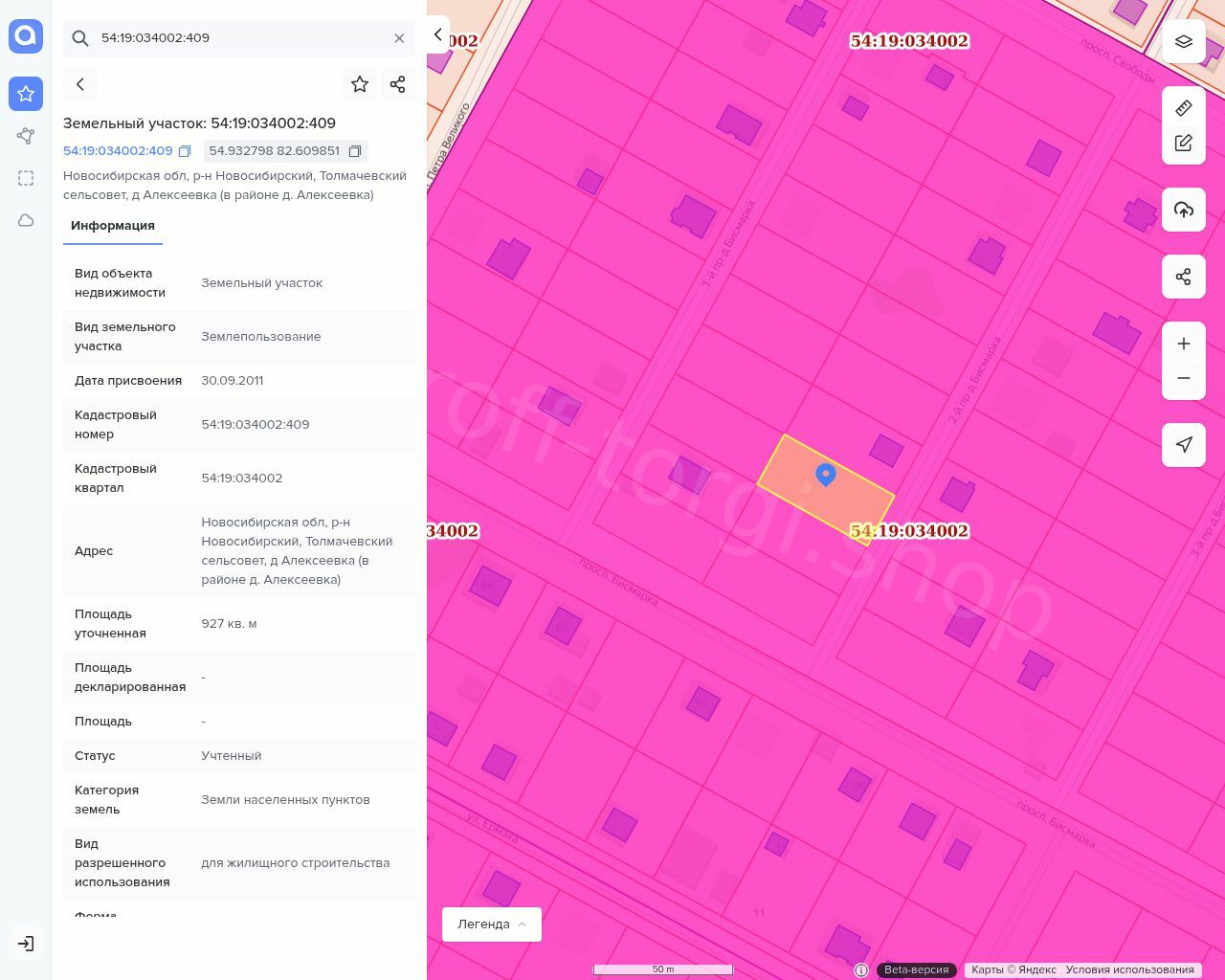Screen dimensions: 1225x980
Task: Open Условия использования link
Action: coord(1129,969)
